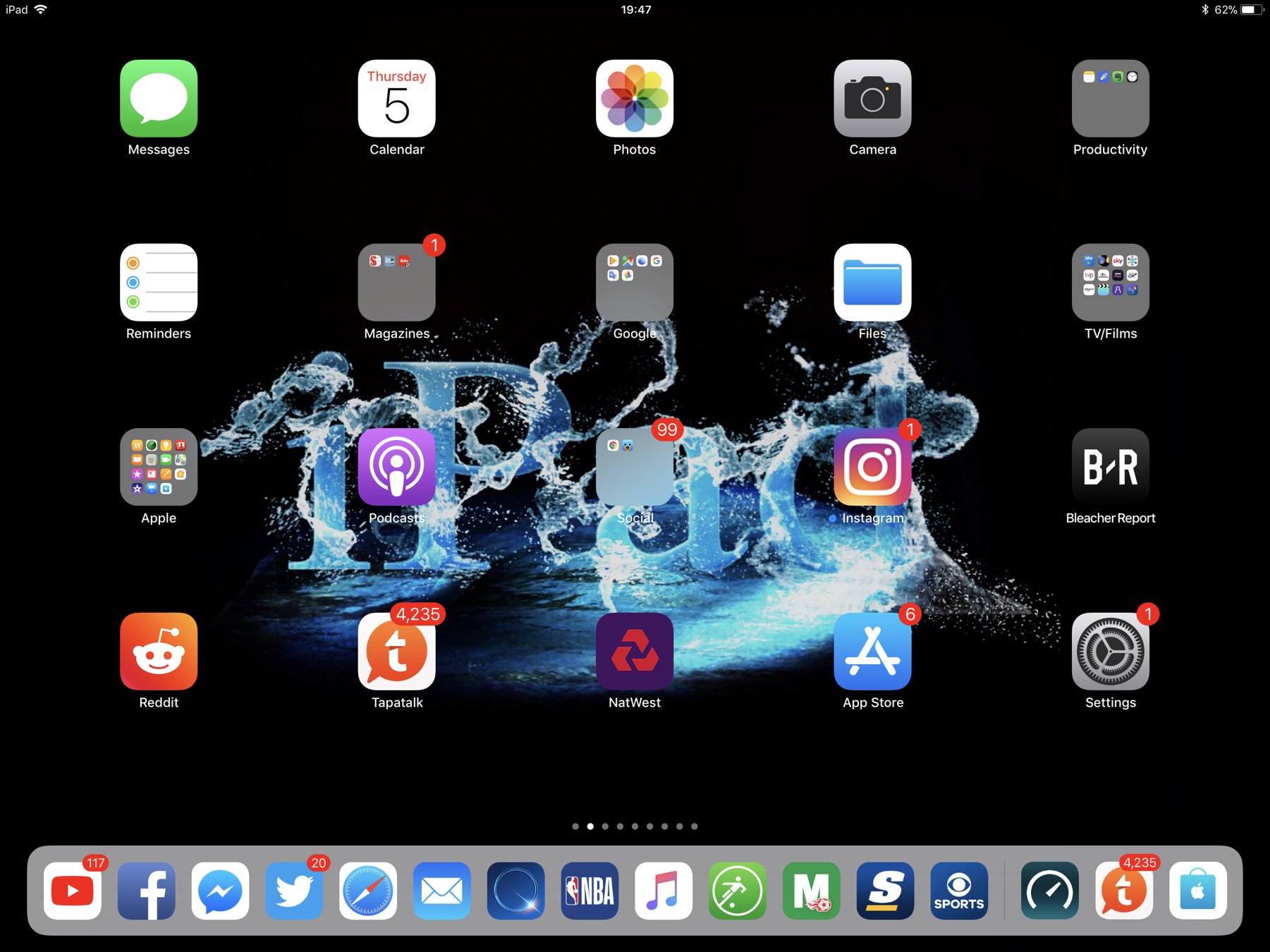This screenshot has height=952, width=1270.
Task: Launch Messenger from the dock
Action: (220, 891)
